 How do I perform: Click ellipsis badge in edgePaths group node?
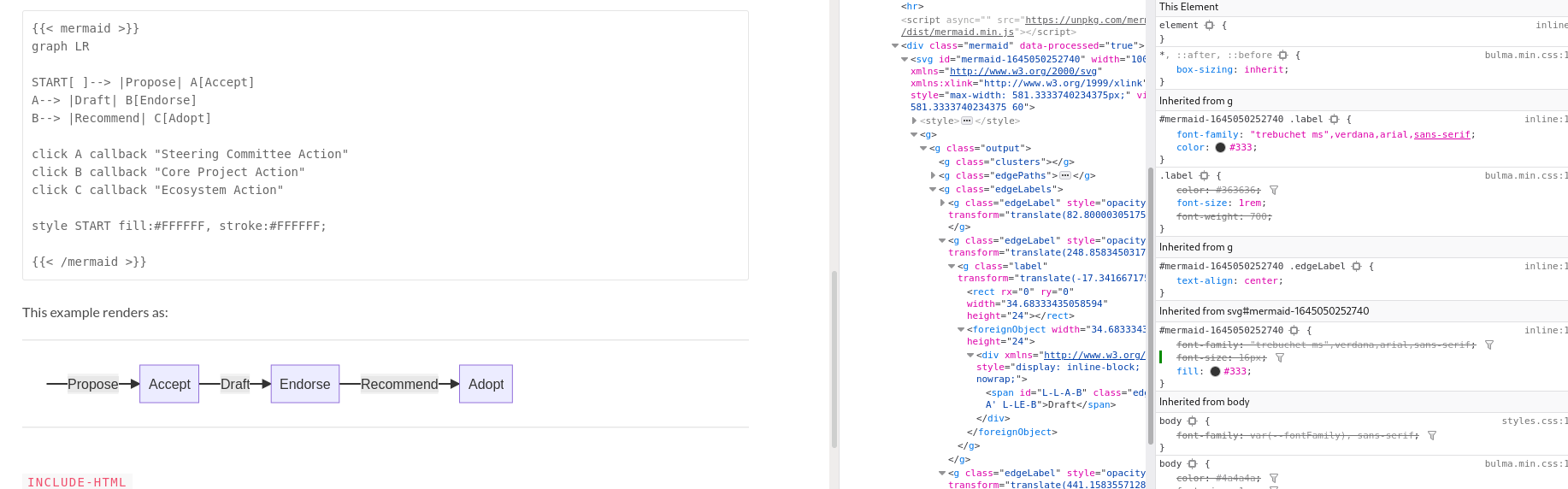[x=1064, y=176]
